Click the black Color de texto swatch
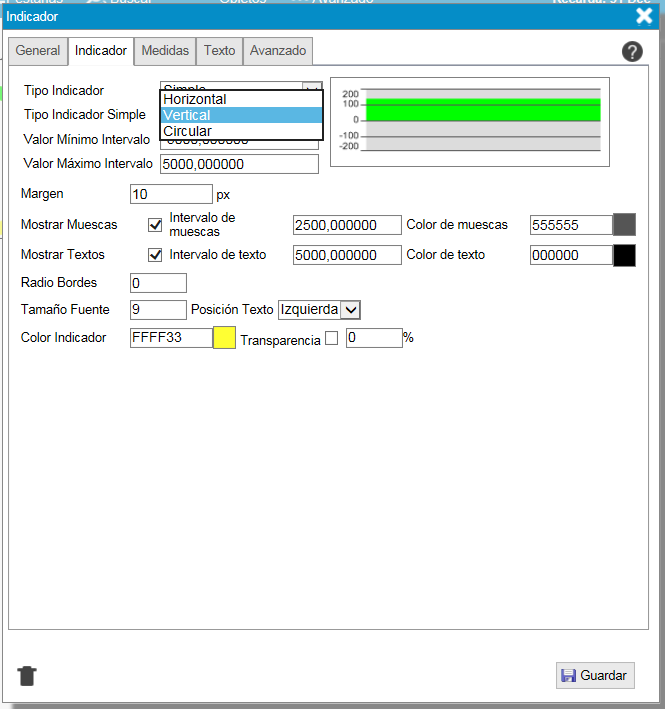 coord(624,255)
